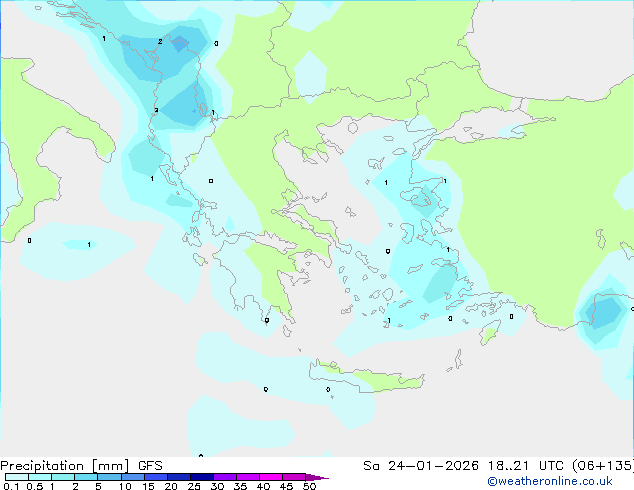Screen dimensions: 634x490
Task: Click the legend value label '0.1'
Action: (x=11, y=486)
